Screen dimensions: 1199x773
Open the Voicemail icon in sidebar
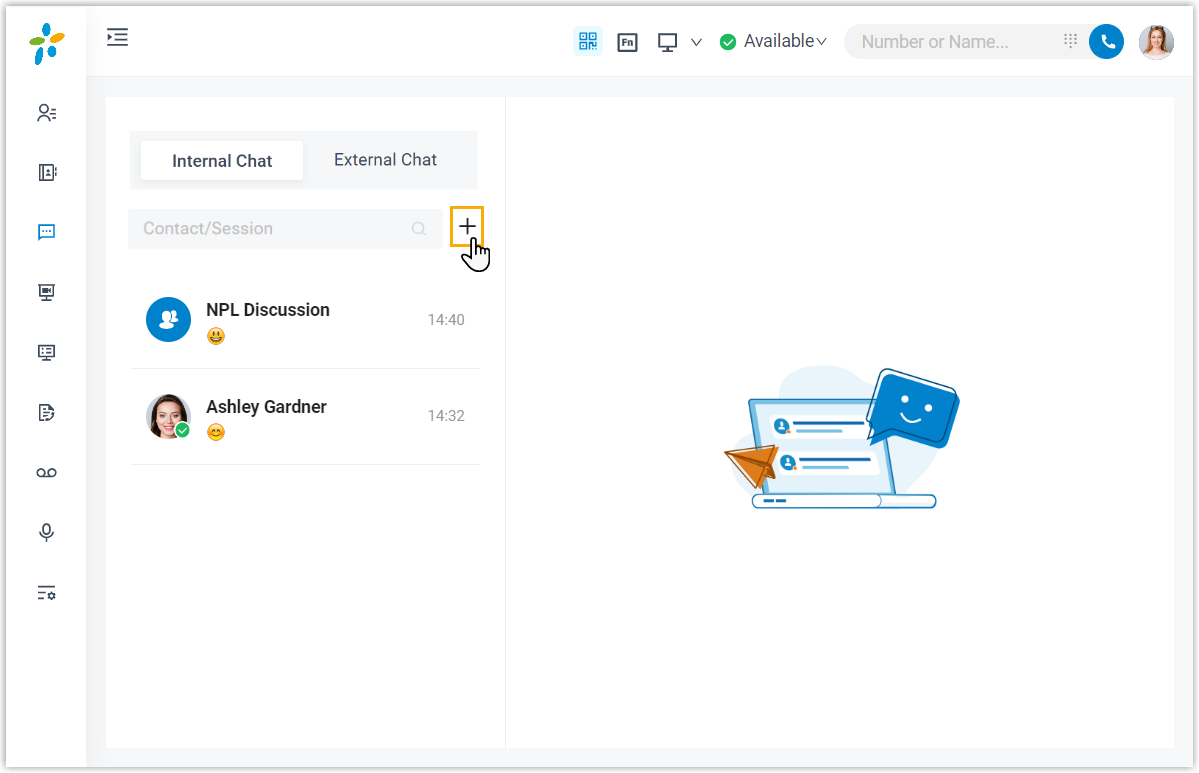(x=46, y=473)
